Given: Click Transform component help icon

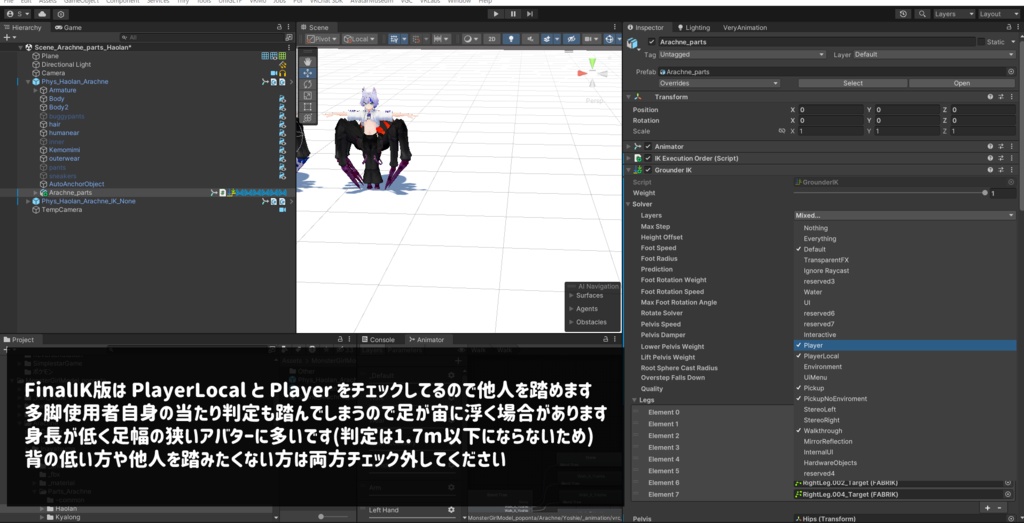Looking at the screenshot, I should click(991, 97).
